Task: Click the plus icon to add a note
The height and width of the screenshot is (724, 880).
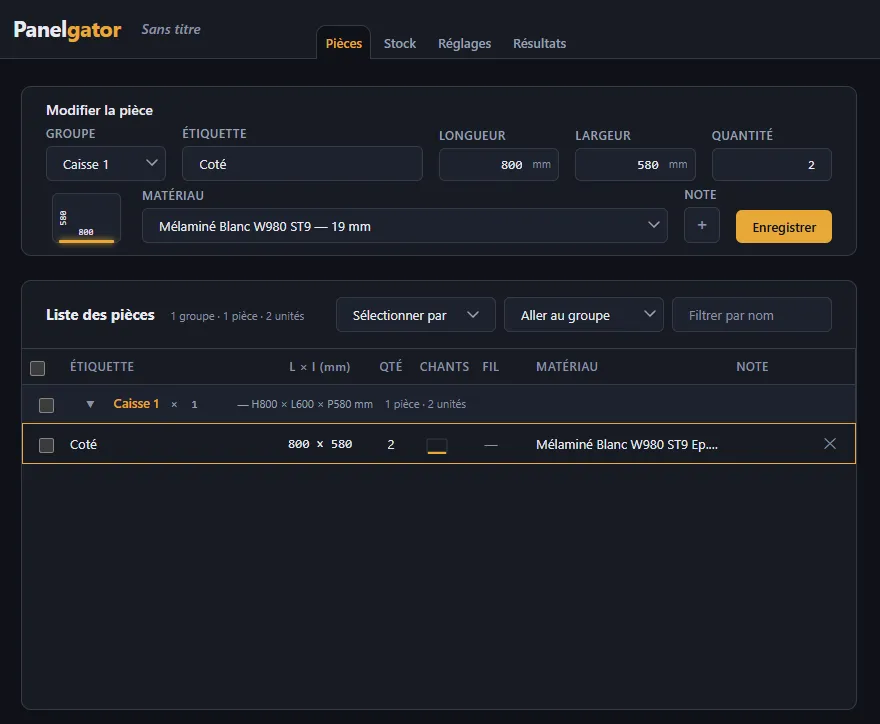Action: coord(702,225)
